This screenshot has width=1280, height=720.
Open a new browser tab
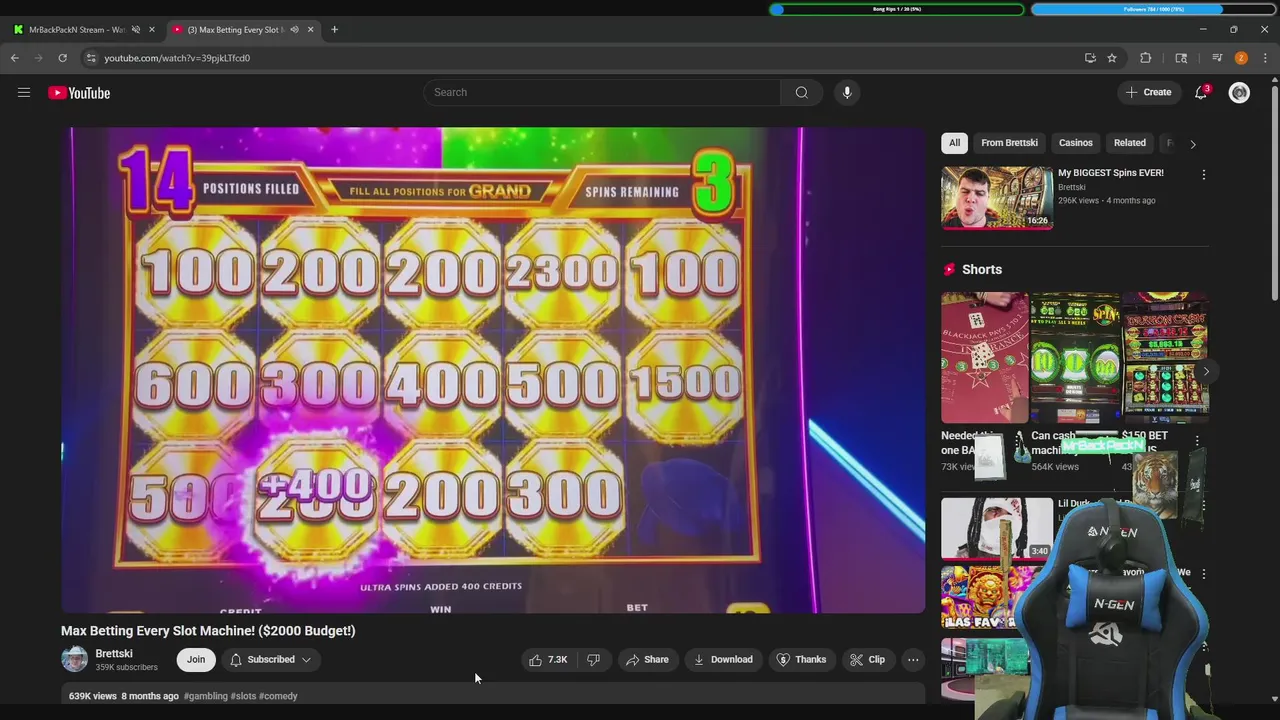pos(334,29)
